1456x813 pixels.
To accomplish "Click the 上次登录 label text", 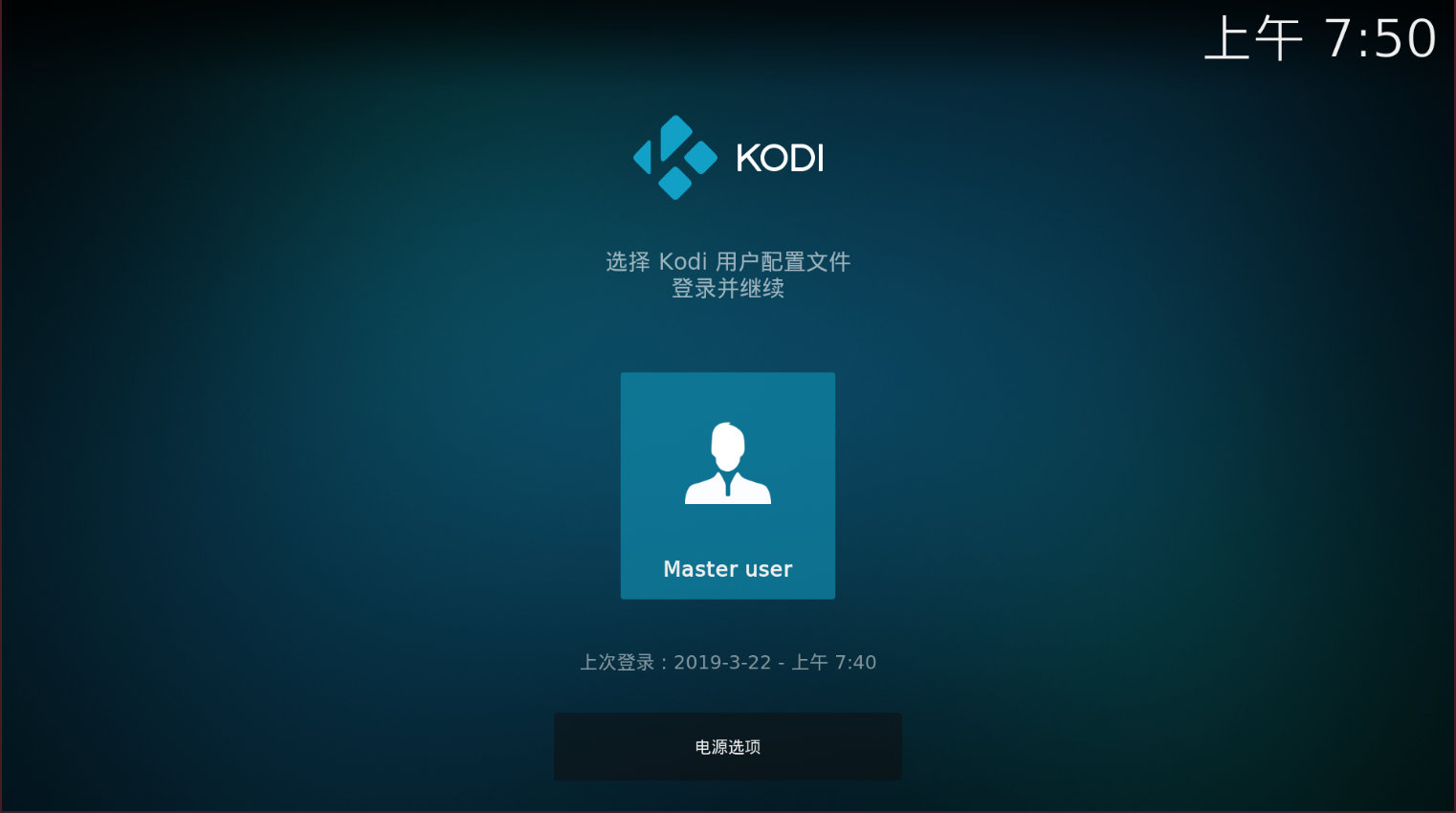I will [x=617, y=662].
